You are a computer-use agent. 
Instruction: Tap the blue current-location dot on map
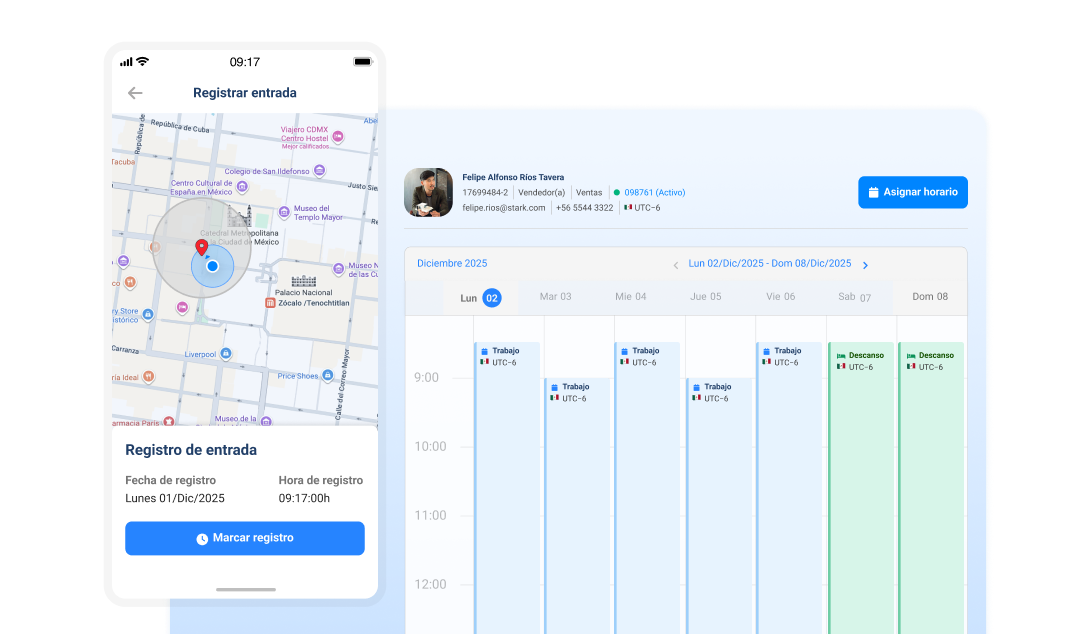(x=212, y=266)
